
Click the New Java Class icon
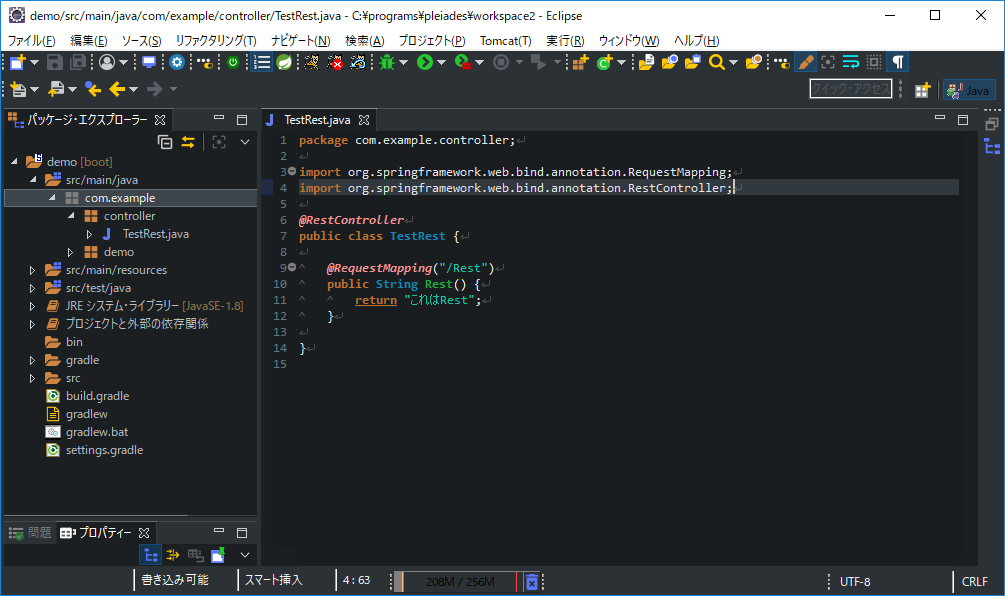604,62
